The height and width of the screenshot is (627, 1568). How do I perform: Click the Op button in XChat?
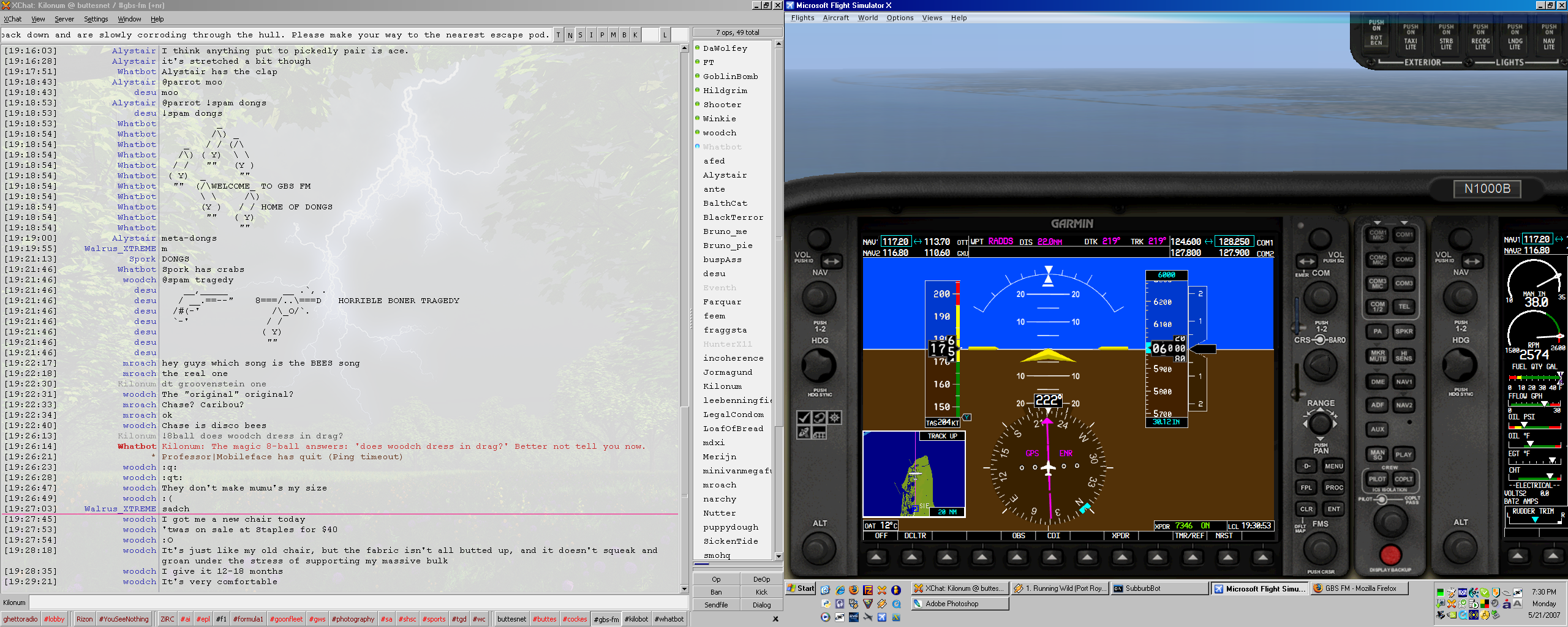[716, 579]
